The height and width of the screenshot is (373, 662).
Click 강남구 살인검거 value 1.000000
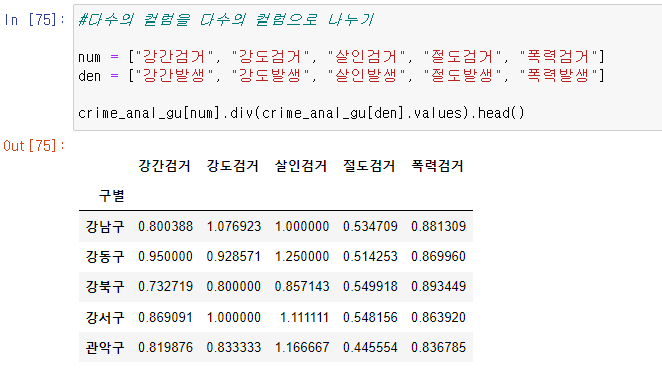[302, 226]
